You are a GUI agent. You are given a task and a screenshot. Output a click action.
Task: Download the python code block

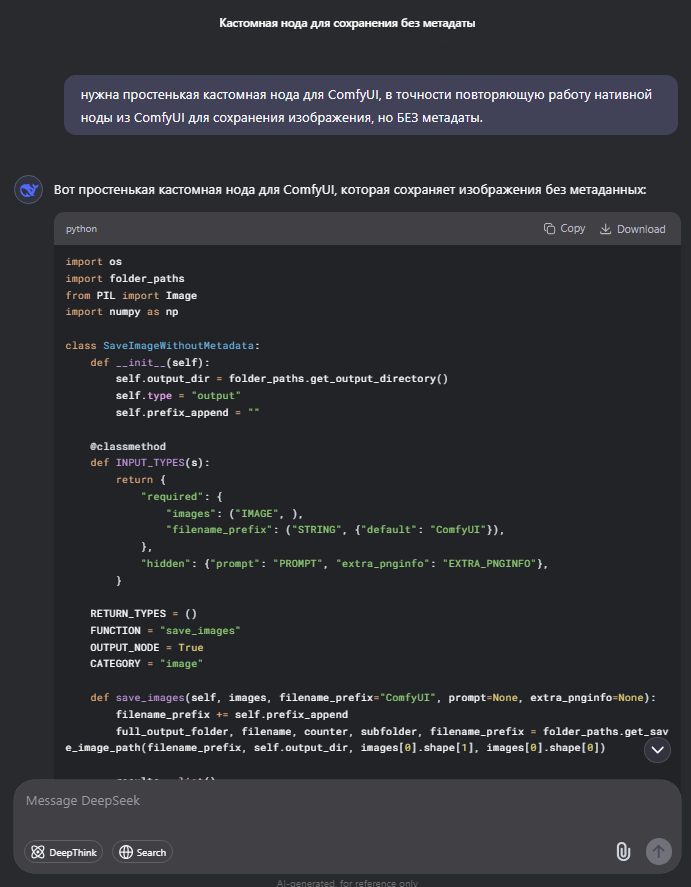(x=632, y=229)
